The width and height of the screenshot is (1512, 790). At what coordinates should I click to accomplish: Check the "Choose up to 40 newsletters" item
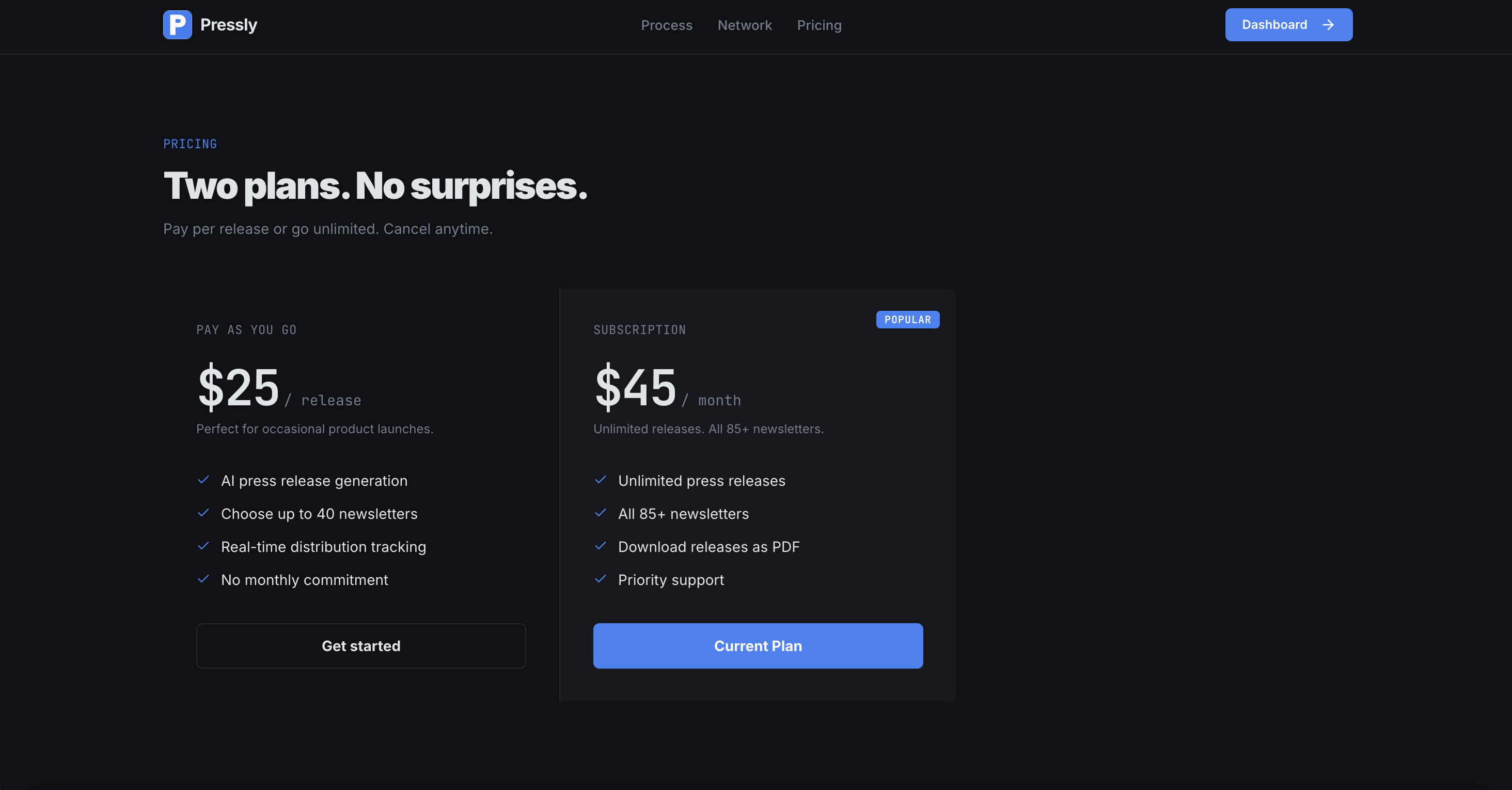(x=319, y=514)
